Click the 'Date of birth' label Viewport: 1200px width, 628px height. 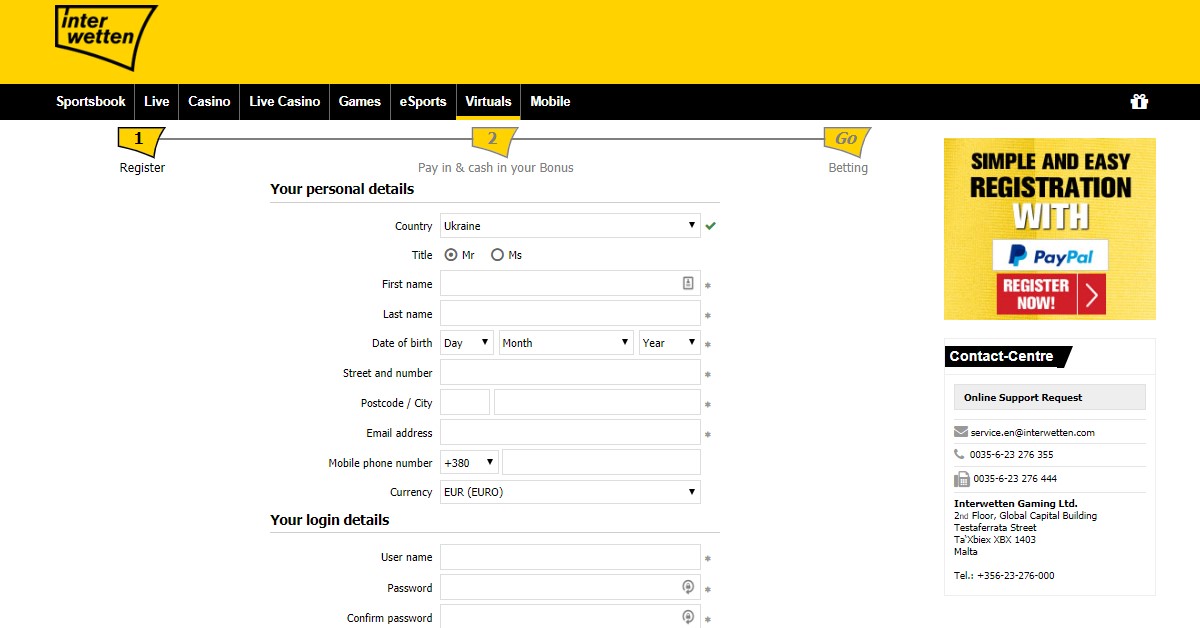pyautogui.click(x=402, y=343)
